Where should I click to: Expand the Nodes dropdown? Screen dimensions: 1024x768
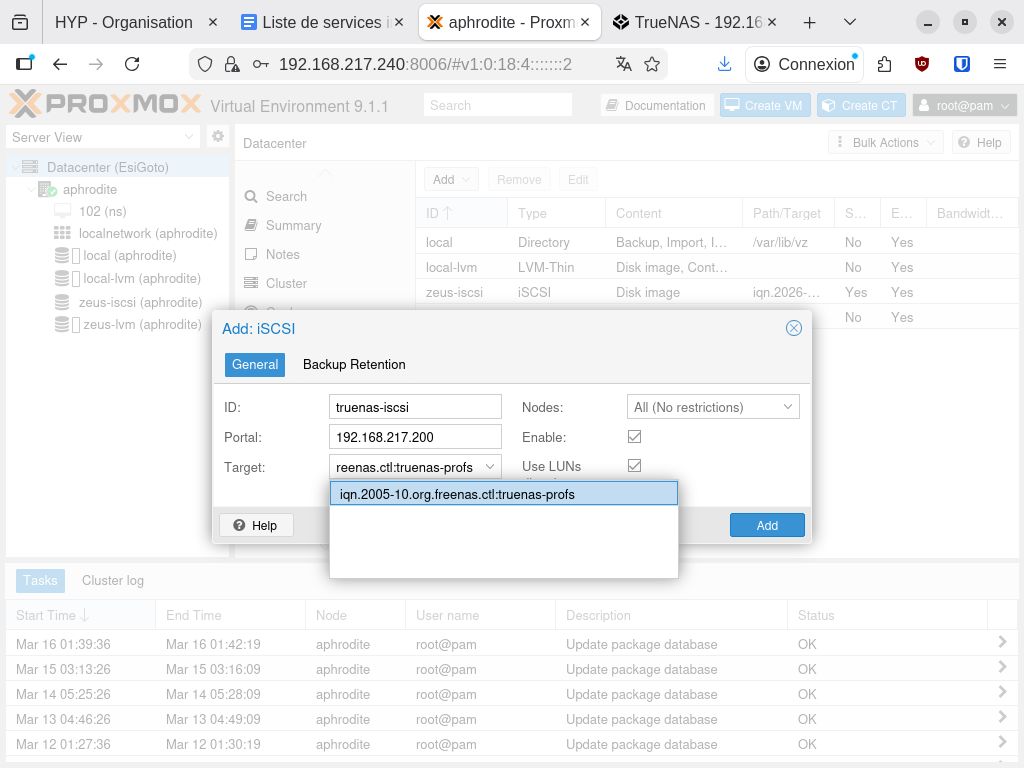pos(788,407)
